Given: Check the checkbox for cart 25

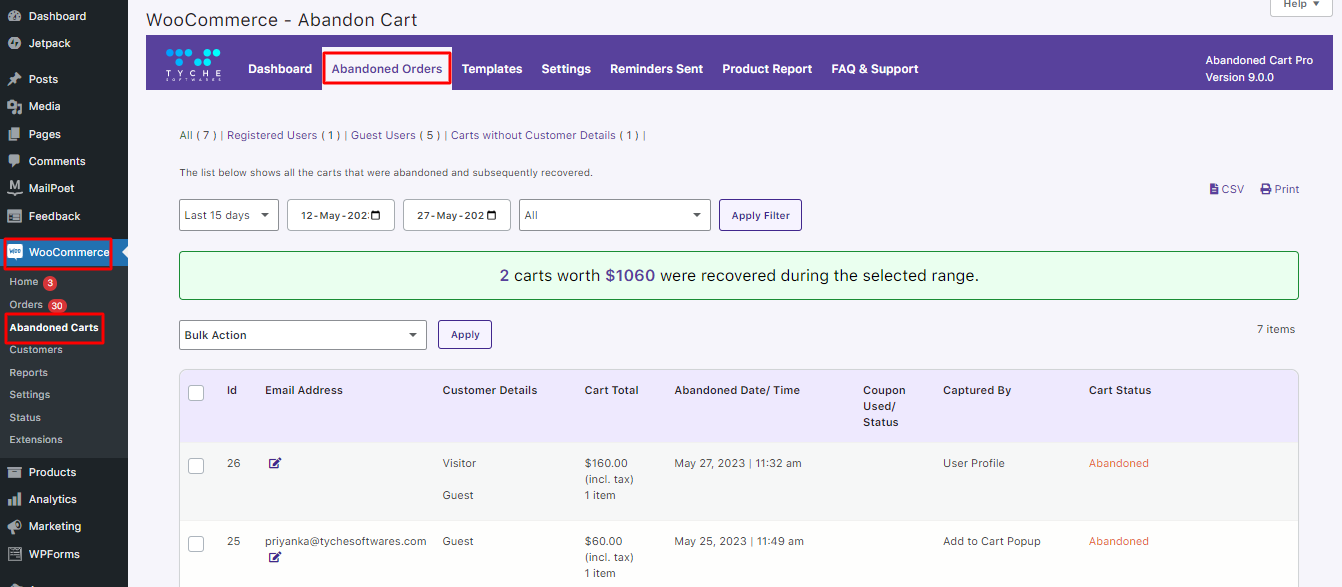Looking at the screenshot, I should tap(196, 541).
